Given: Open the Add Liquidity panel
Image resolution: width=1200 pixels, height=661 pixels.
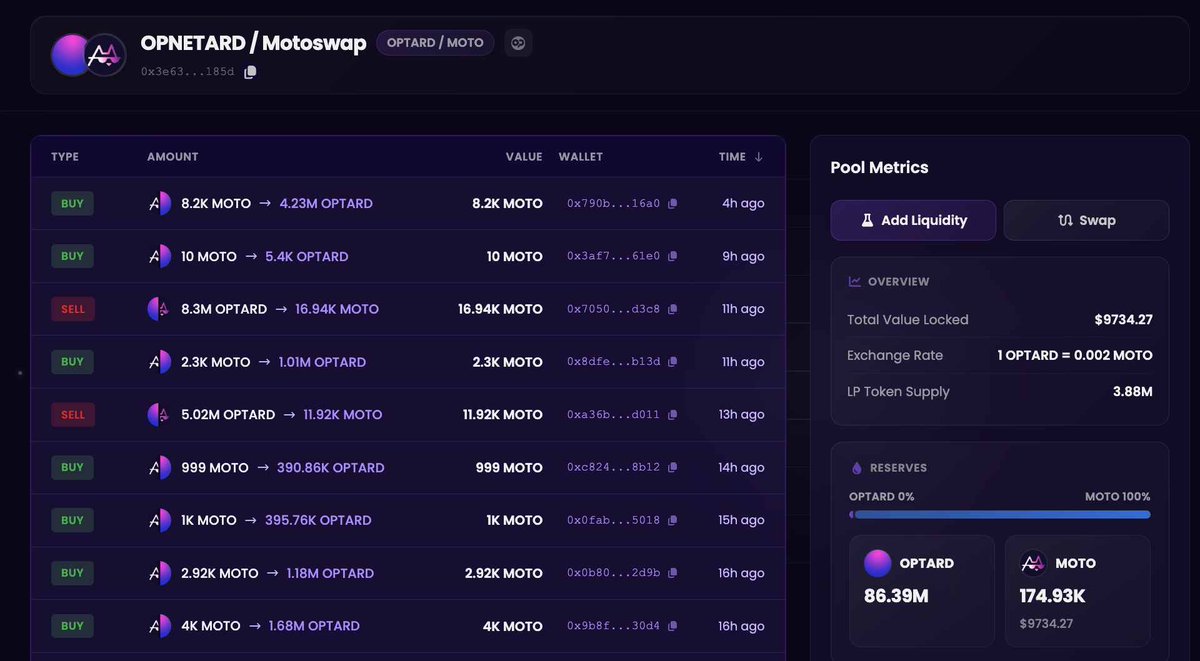Looking at the screenshot, I should [913, 220].
